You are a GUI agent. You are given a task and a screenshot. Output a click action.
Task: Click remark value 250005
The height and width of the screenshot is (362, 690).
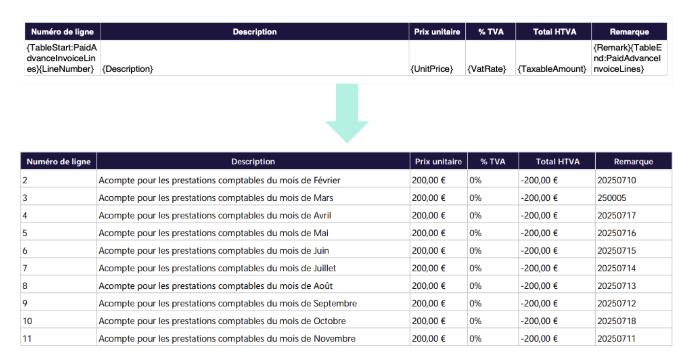click(612, 198)
